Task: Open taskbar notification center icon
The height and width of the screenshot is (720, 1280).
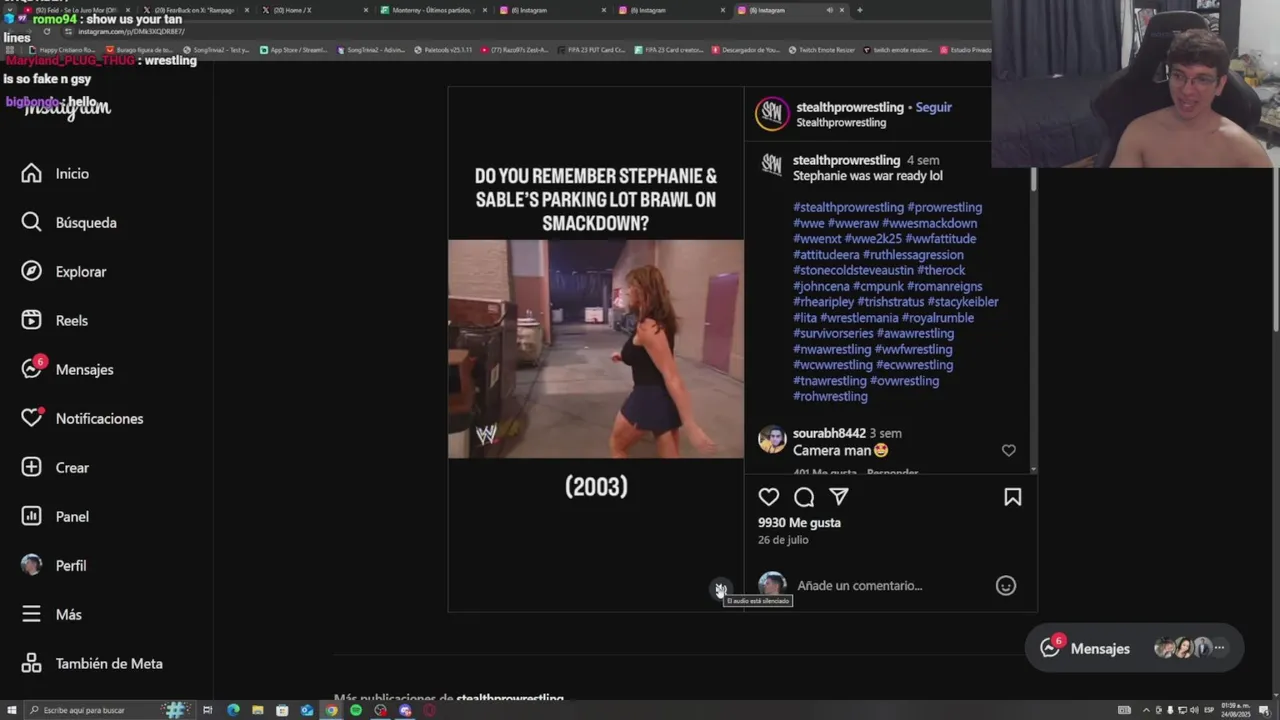Action: (1265, 710)
